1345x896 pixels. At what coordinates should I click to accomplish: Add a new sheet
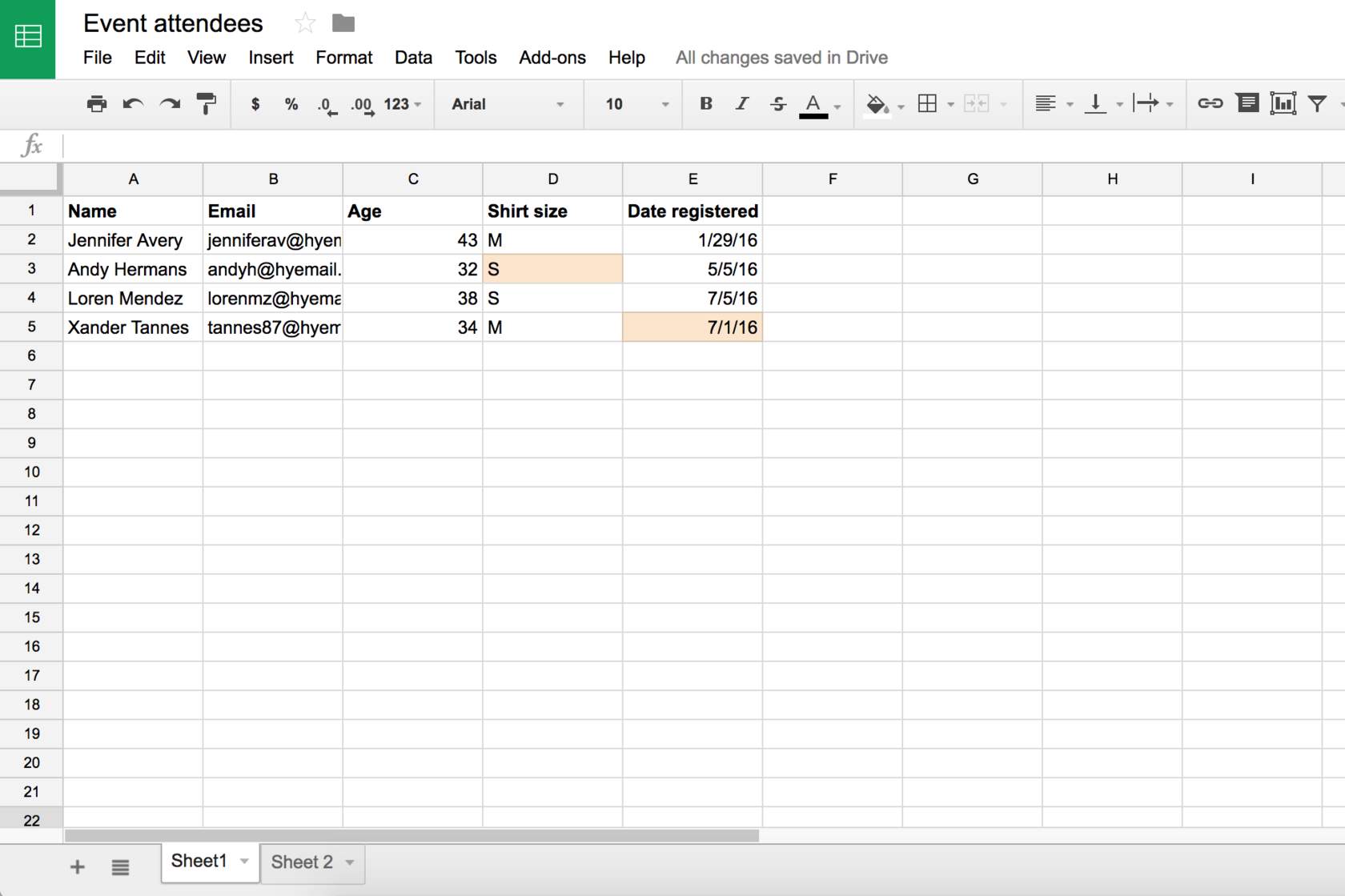[x=77, y=866]
